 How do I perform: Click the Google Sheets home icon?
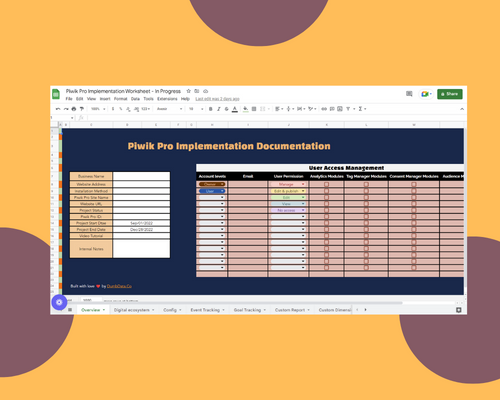tap(56, 94)
